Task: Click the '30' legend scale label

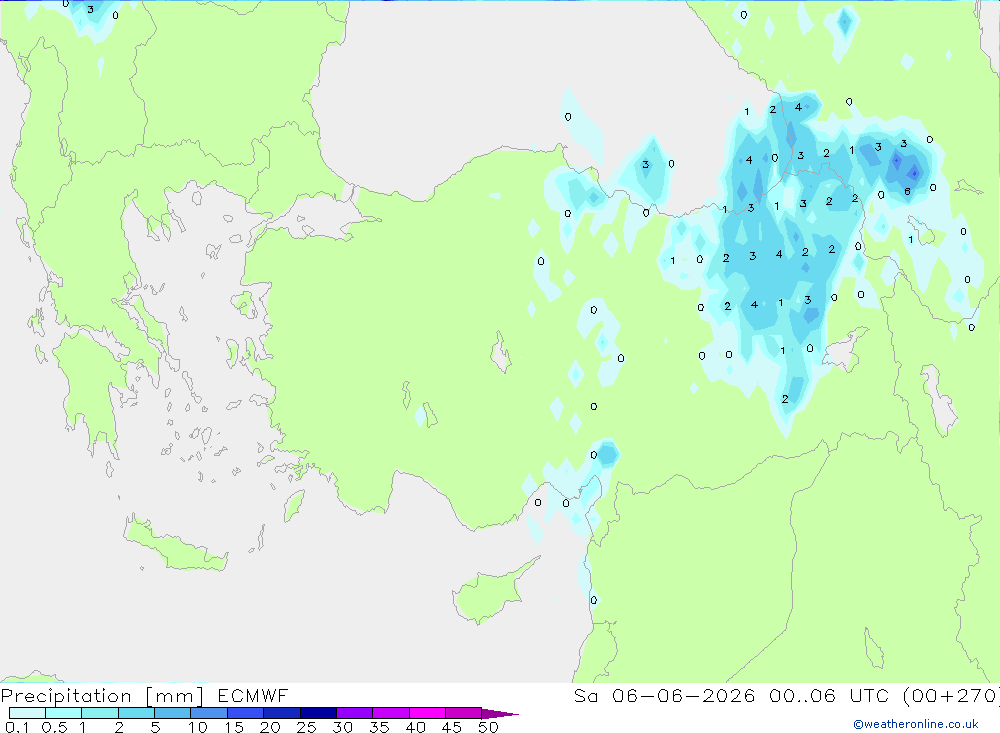Action: point(343,727)
